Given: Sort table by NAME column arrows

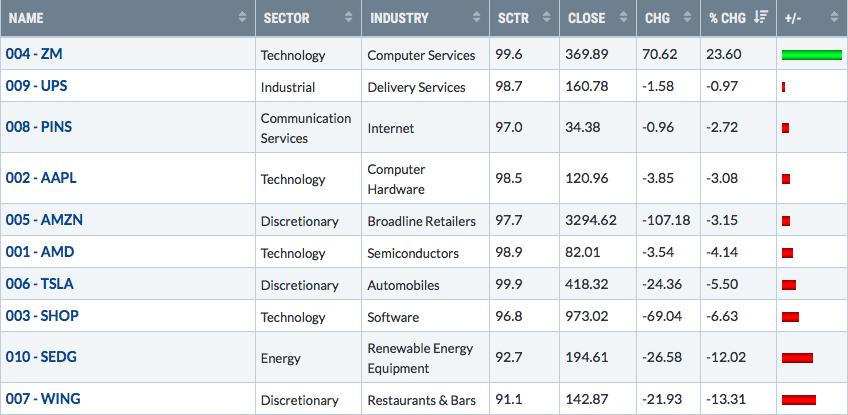Looking at the screenshot, I should click(242, 17).
